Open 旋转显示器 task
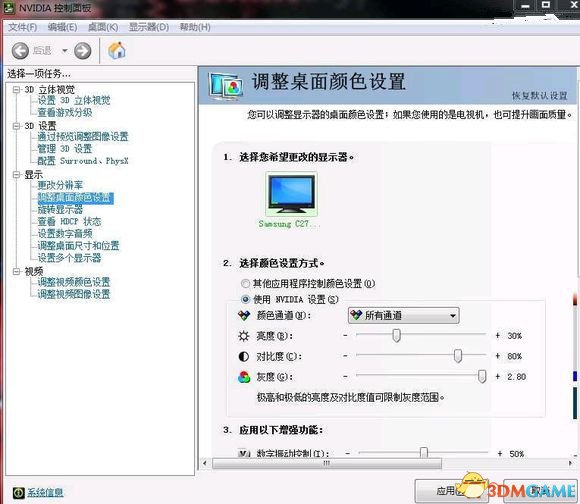Viewport: 580px width, 504px height. [60, 209]
